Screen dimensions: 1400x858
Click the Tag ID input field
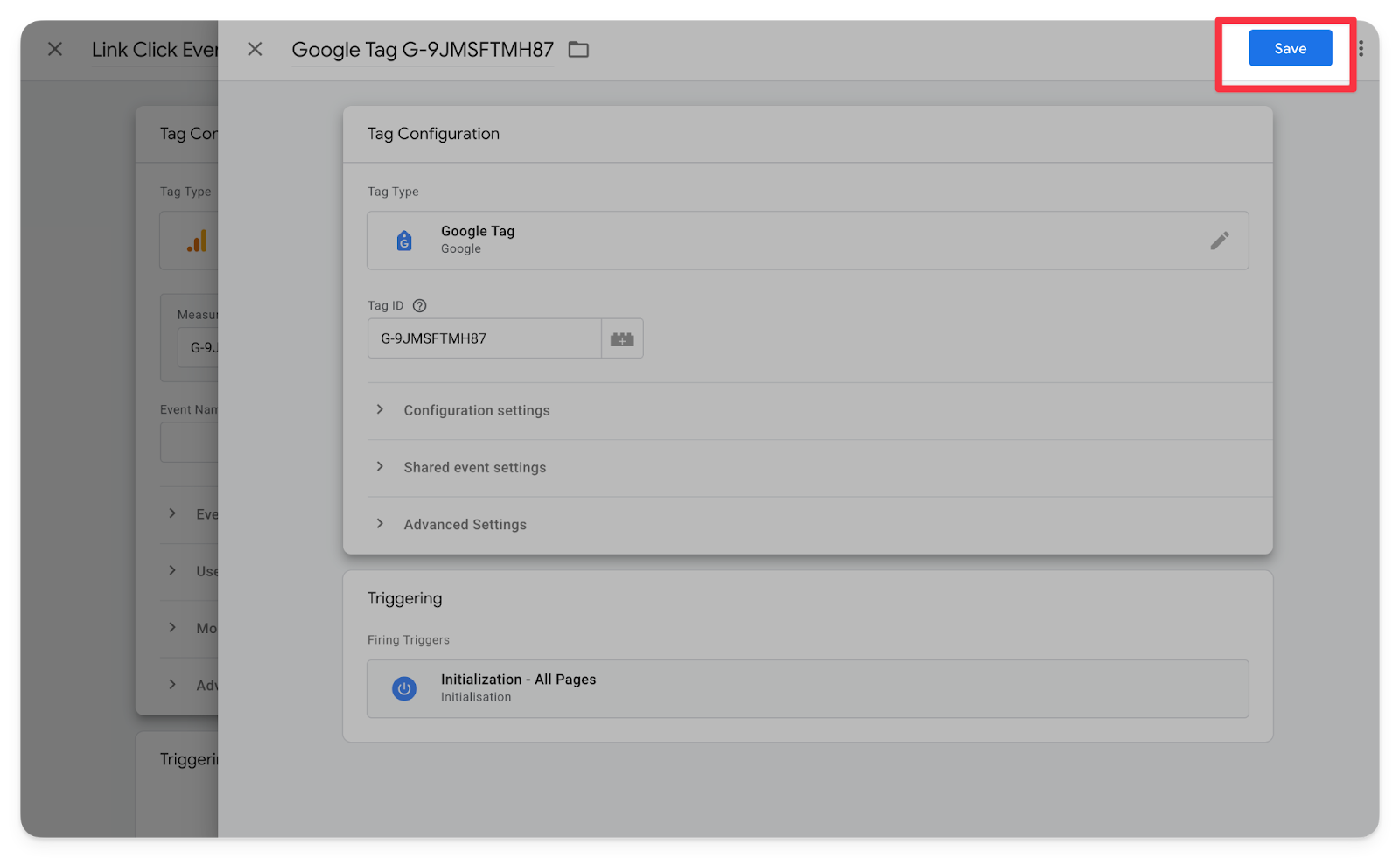484,338
